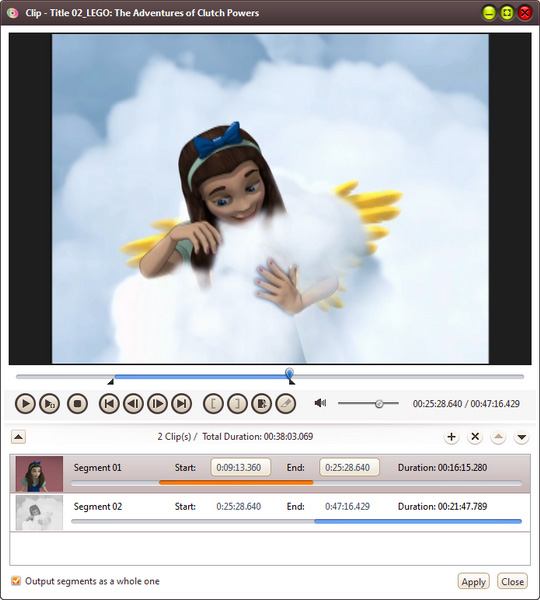Move the selected segment up
Screen dimensions: 540x600
498,437
